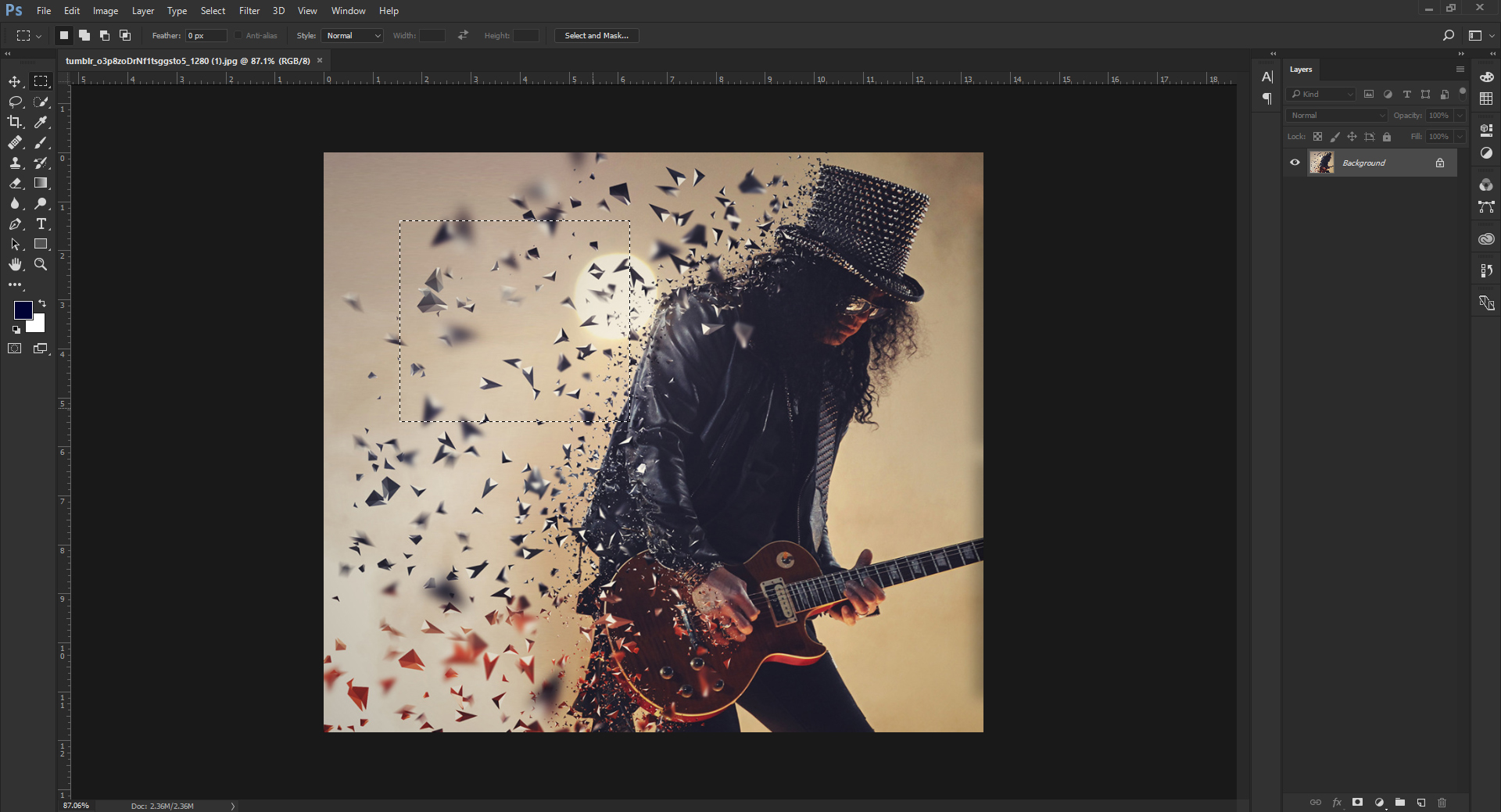
Task: Select the Zoom tool
Action: pyautogui.click(x=41, y=264)
